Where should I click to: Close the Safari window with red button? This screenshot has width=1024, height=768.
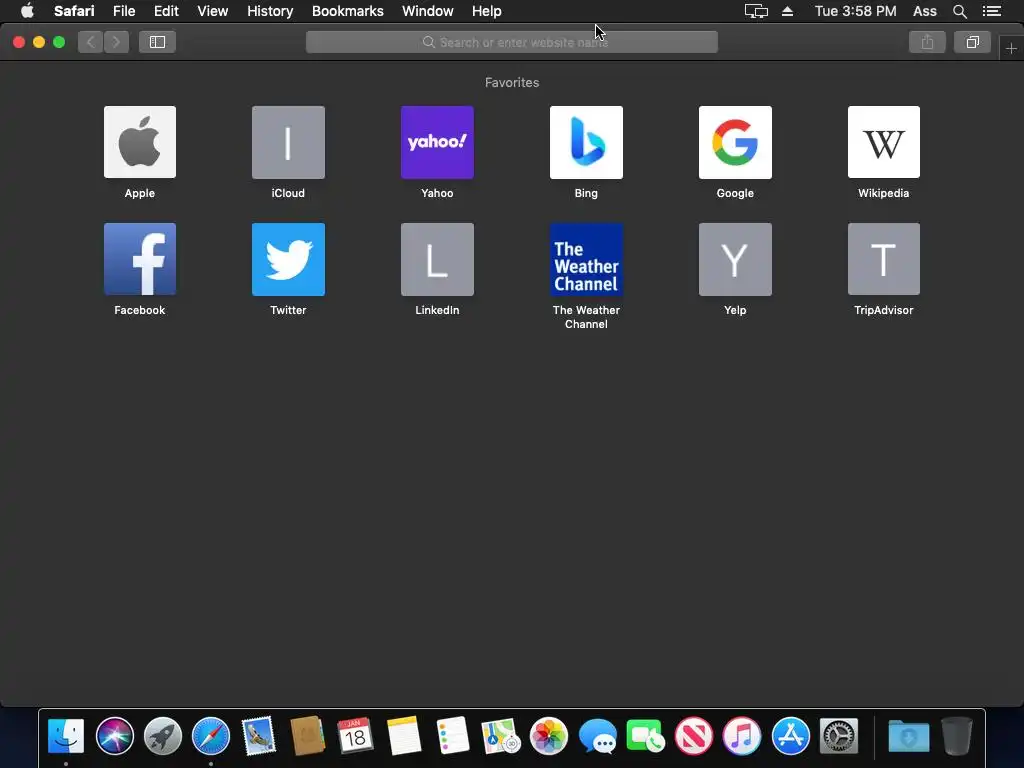pos(19,42)
